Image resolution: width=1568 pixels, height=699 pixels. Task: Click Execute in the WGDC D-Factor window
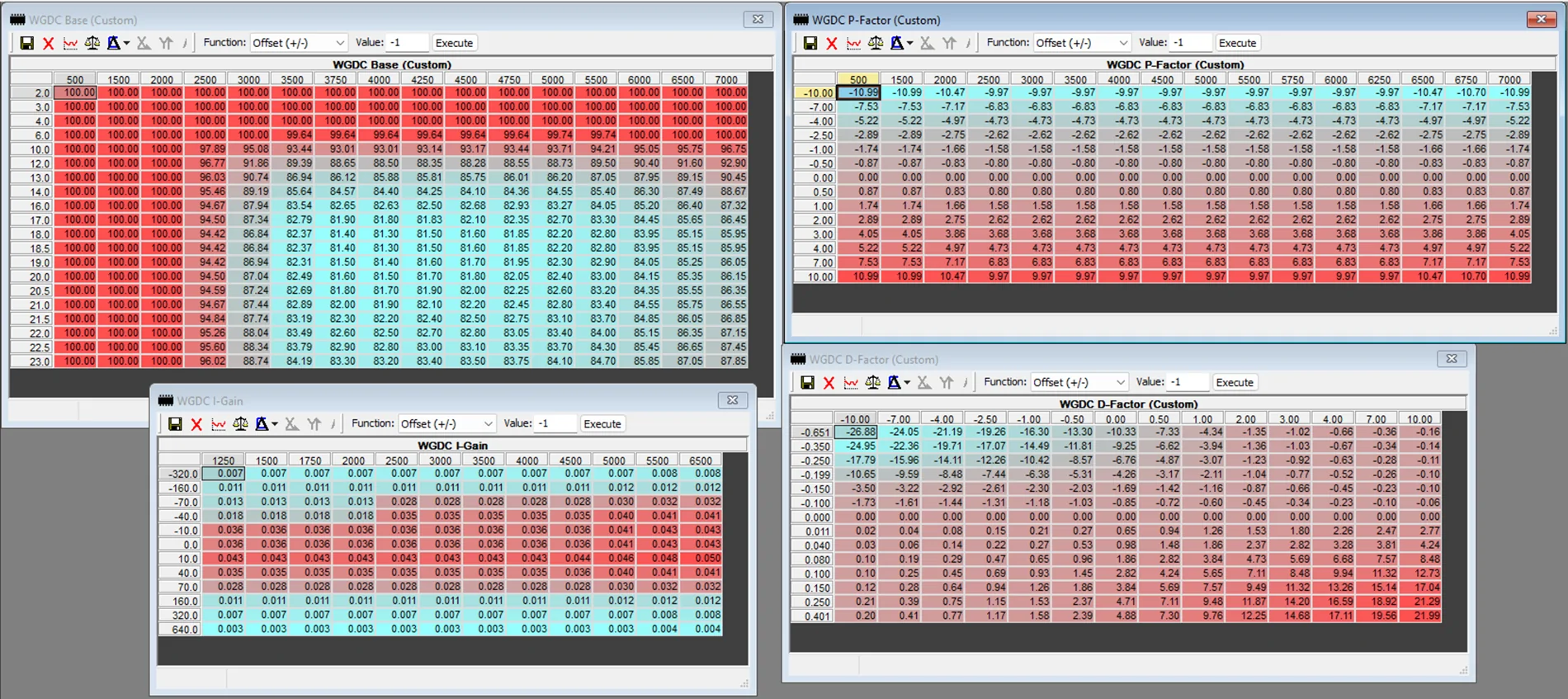1235,383
